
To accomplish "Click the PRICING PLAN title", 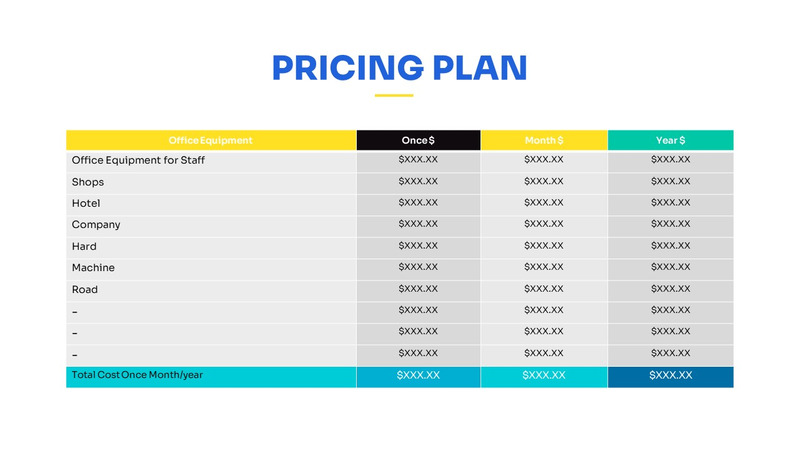I will (399, 68).
